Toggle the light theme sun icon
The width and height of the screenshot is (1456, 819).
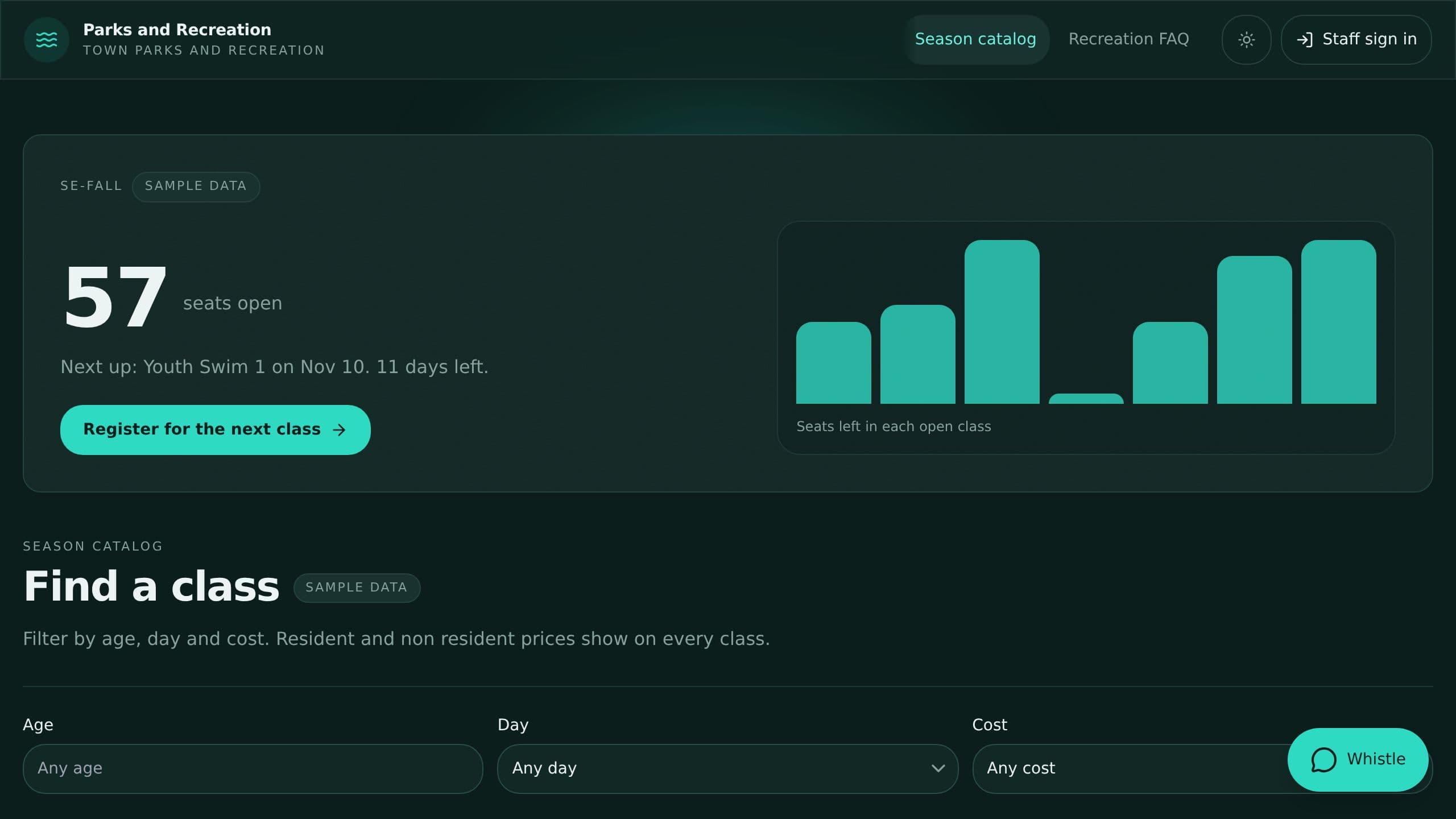[x=1246, y=40]
